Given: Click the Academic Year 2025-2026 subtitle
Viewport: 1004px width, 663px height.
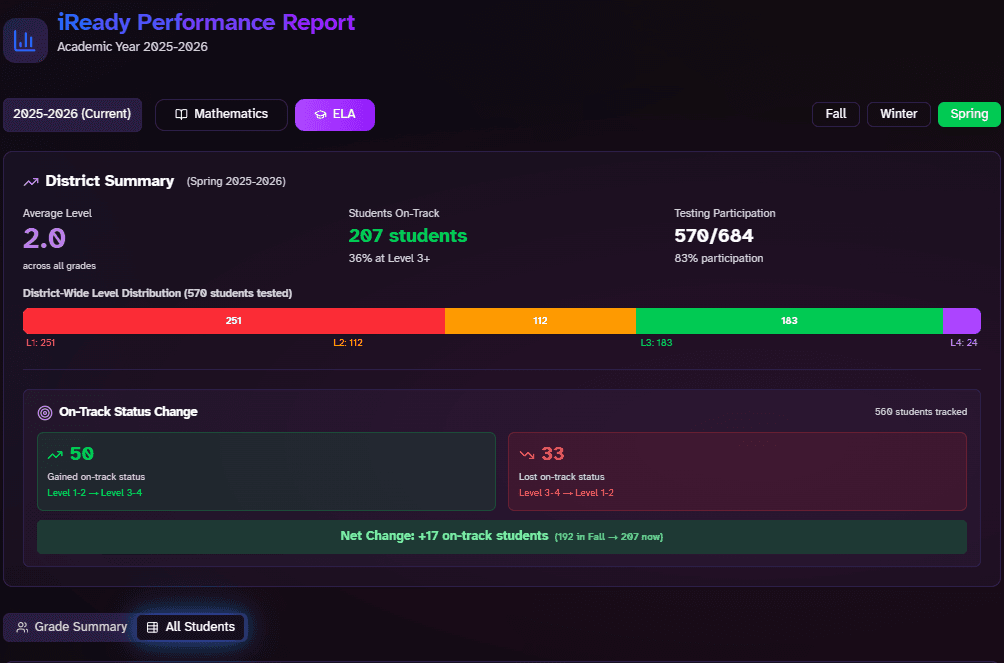Looking at the screenshot, I should pyautogui.click(x=133, y=47).
